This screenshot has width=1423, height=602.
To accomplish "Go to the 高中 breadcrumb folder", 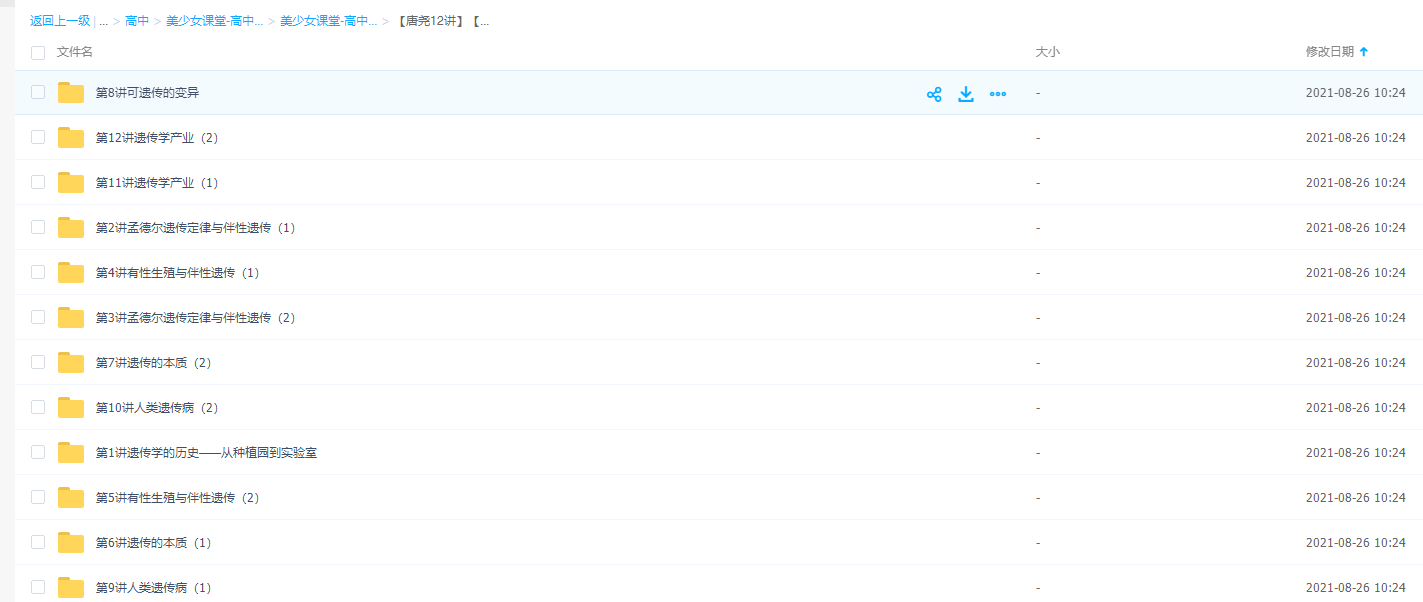I will (137, 21).
